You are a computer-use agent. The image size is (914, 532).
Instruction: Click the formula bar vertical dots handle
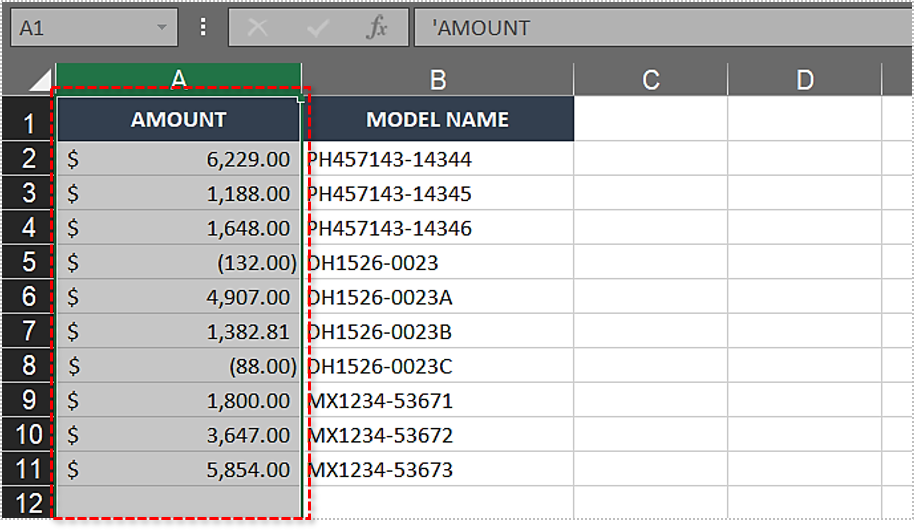[202, 27]
